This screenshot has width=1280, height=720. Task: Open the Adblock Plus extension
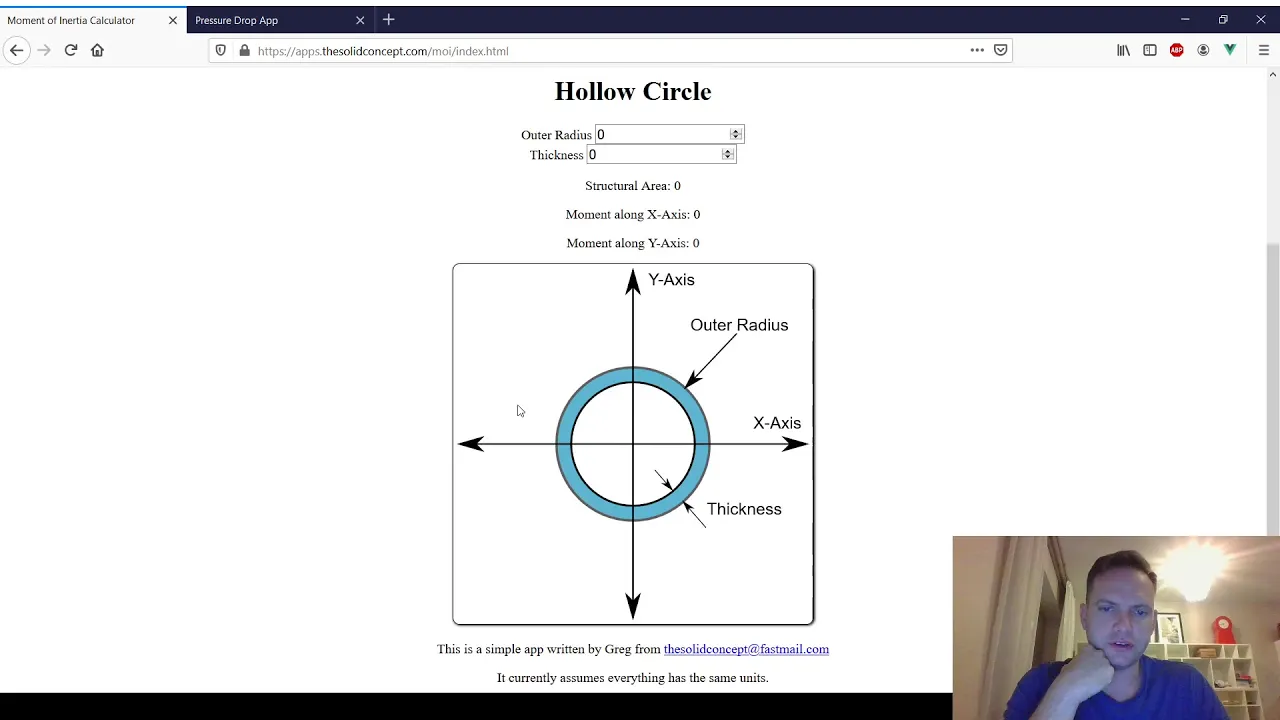click(1177, 50)
